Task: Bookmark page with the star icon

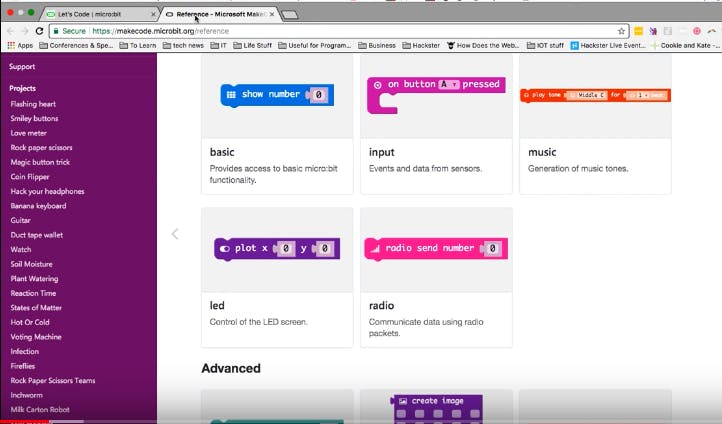Action: (x=621, y=31)
